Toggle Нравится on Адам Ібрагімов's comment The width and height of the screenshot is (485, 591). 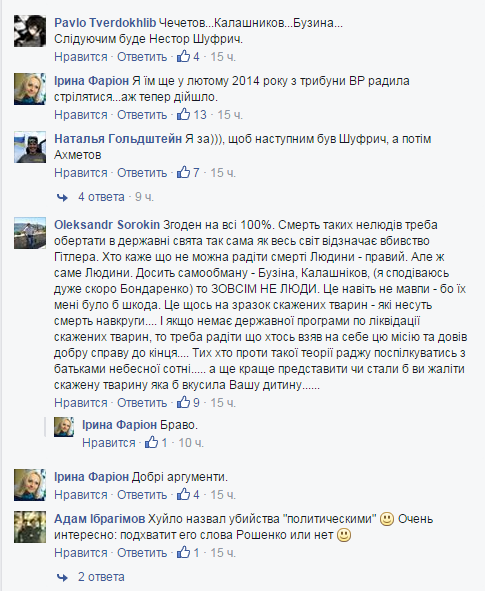click(81, 553)
